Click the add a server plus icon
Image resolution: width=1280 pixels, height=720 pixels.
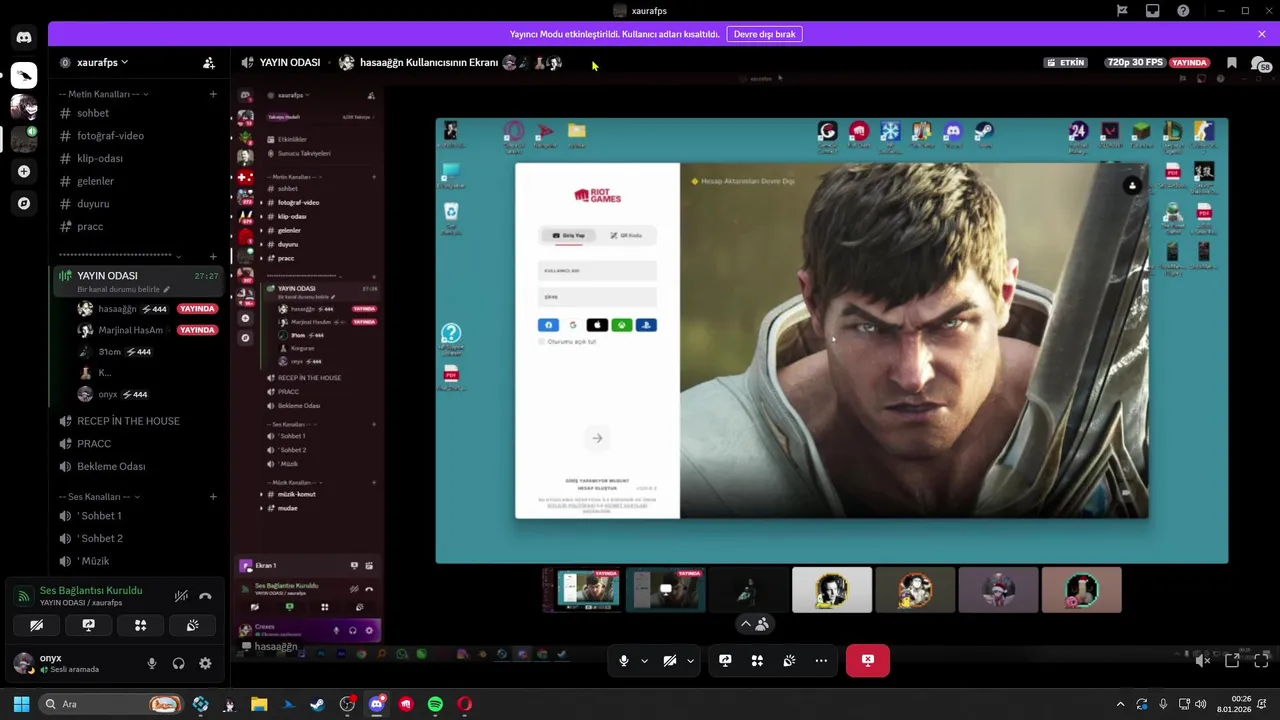pyautogui.click(x=24, y=171)
